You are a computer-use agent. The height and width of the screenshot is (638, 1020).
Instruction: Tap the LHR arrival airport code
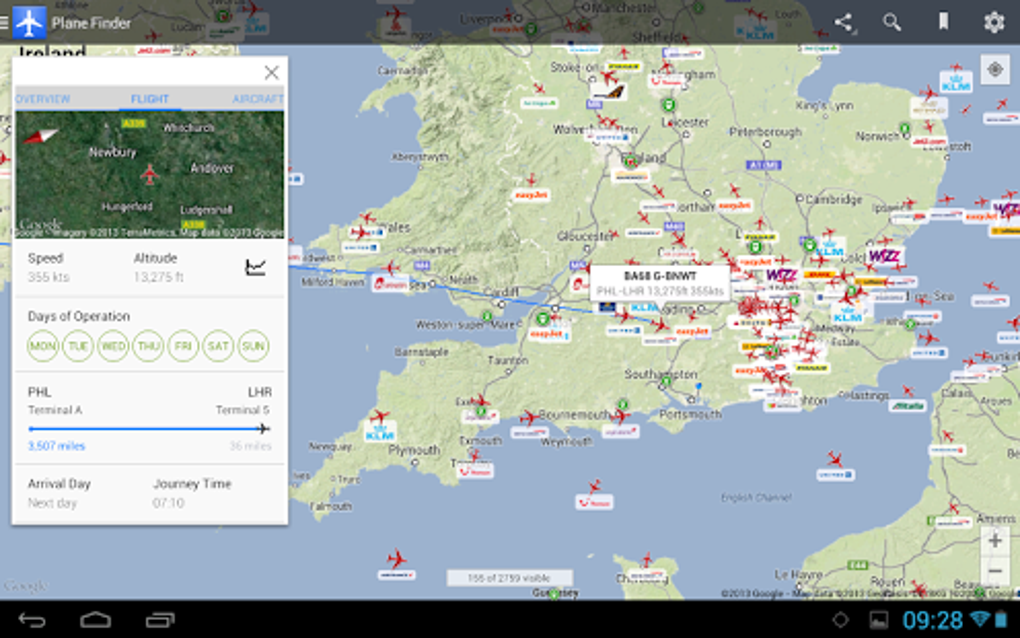(x=260, y=392)
